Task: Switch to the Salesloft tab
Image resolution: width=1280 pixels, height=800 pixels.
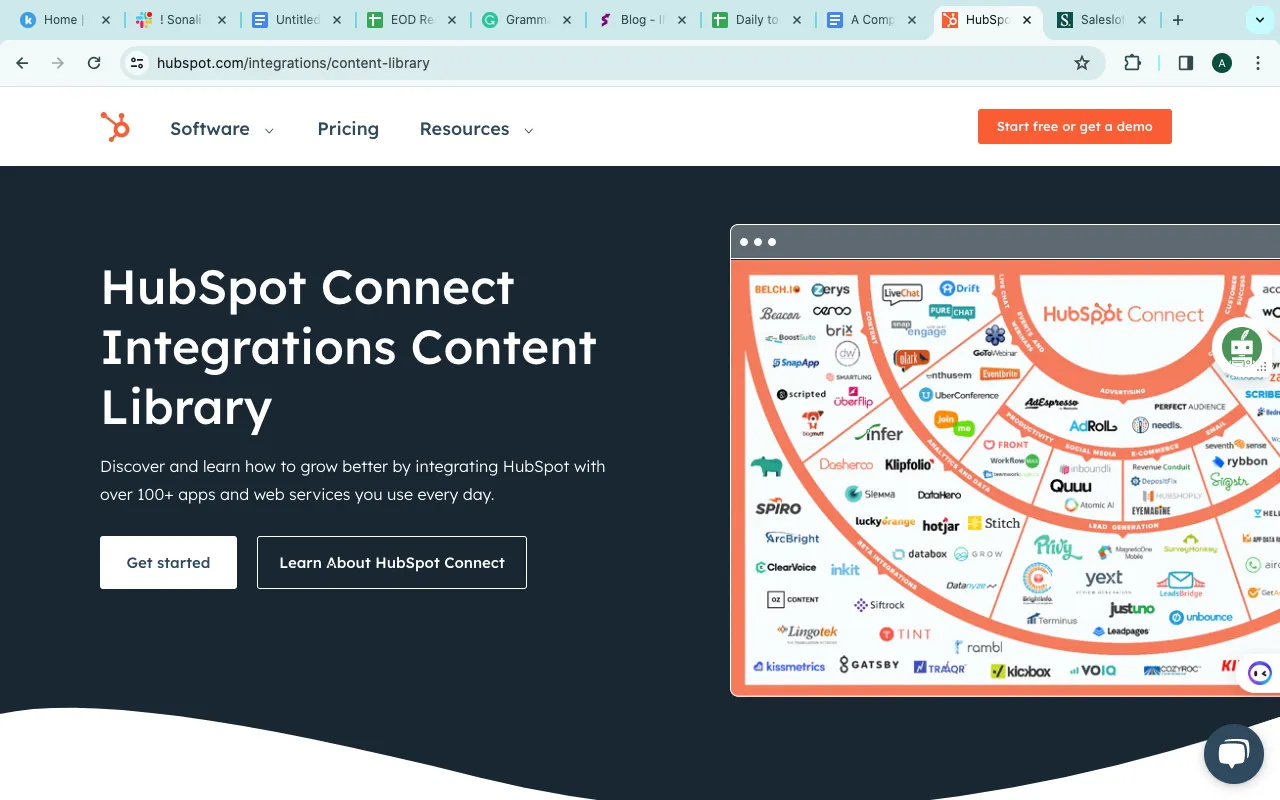Action: [x=1101, y=20]
